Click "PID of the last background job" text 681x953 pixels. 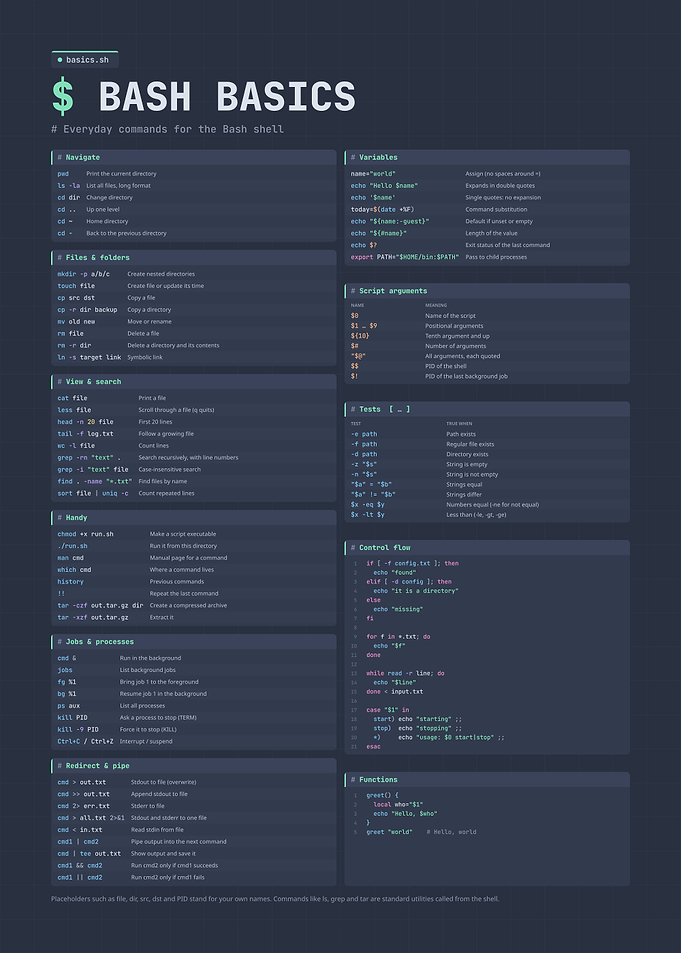(466, 376)
